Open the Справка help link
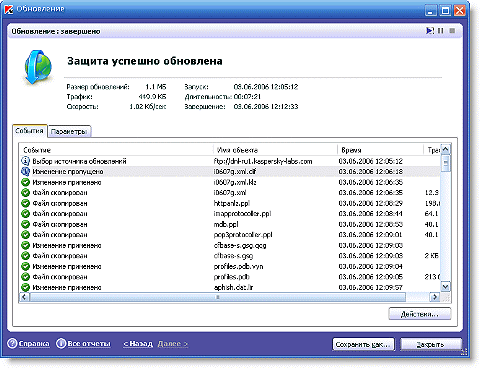This screenshot has width=480, height=368. coord(34,344)
